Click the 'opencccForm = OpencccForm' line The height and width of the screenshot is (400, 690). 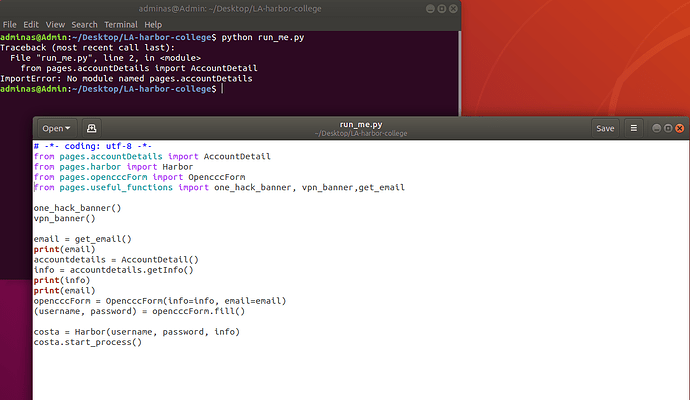160,301
